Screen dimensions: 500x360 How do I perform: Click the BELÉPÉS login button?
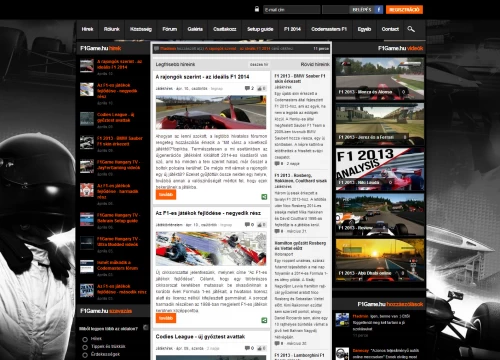point(362,10)
